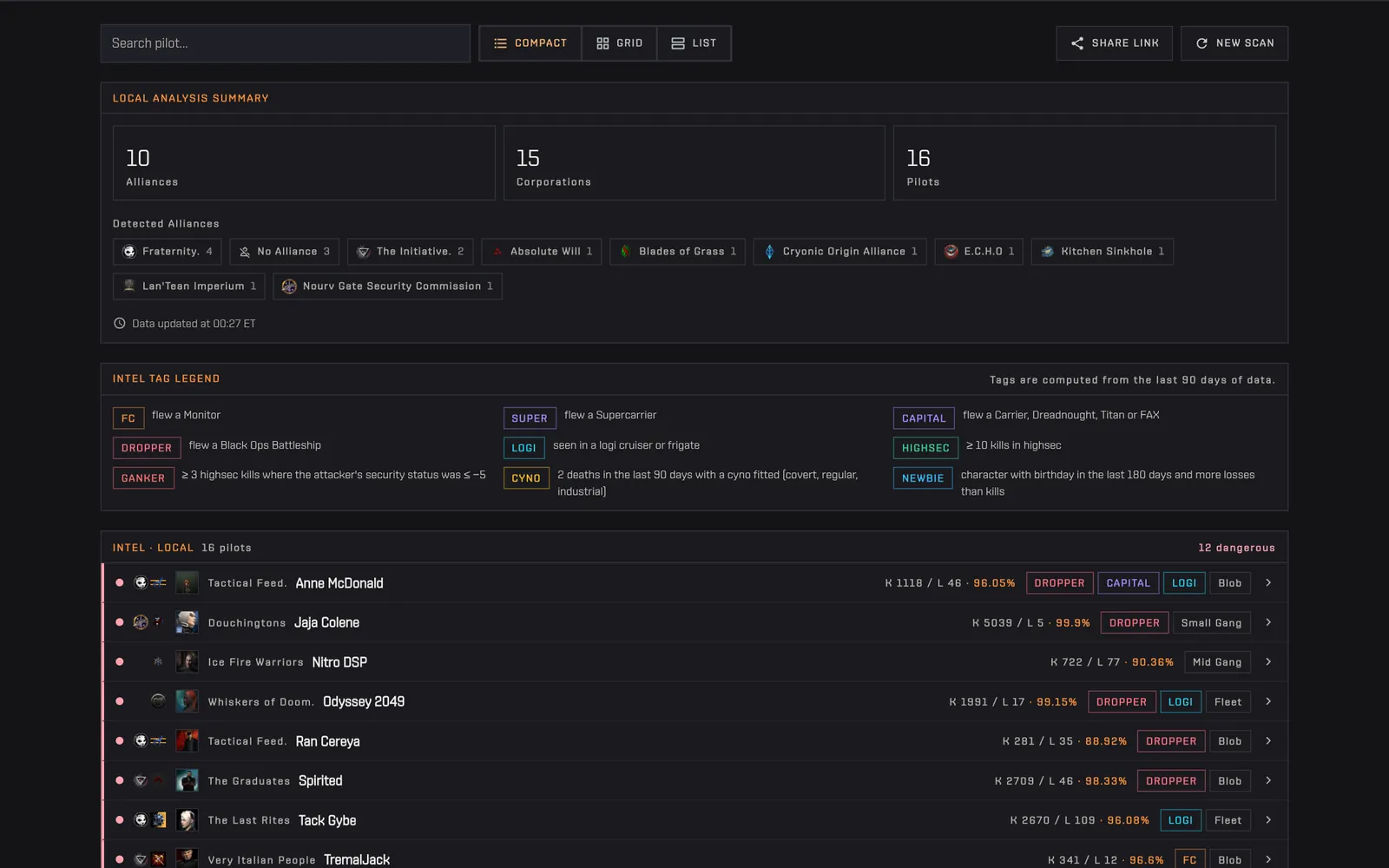
Task: Click the Share Link button
Action: click(x=1115, y=43)
